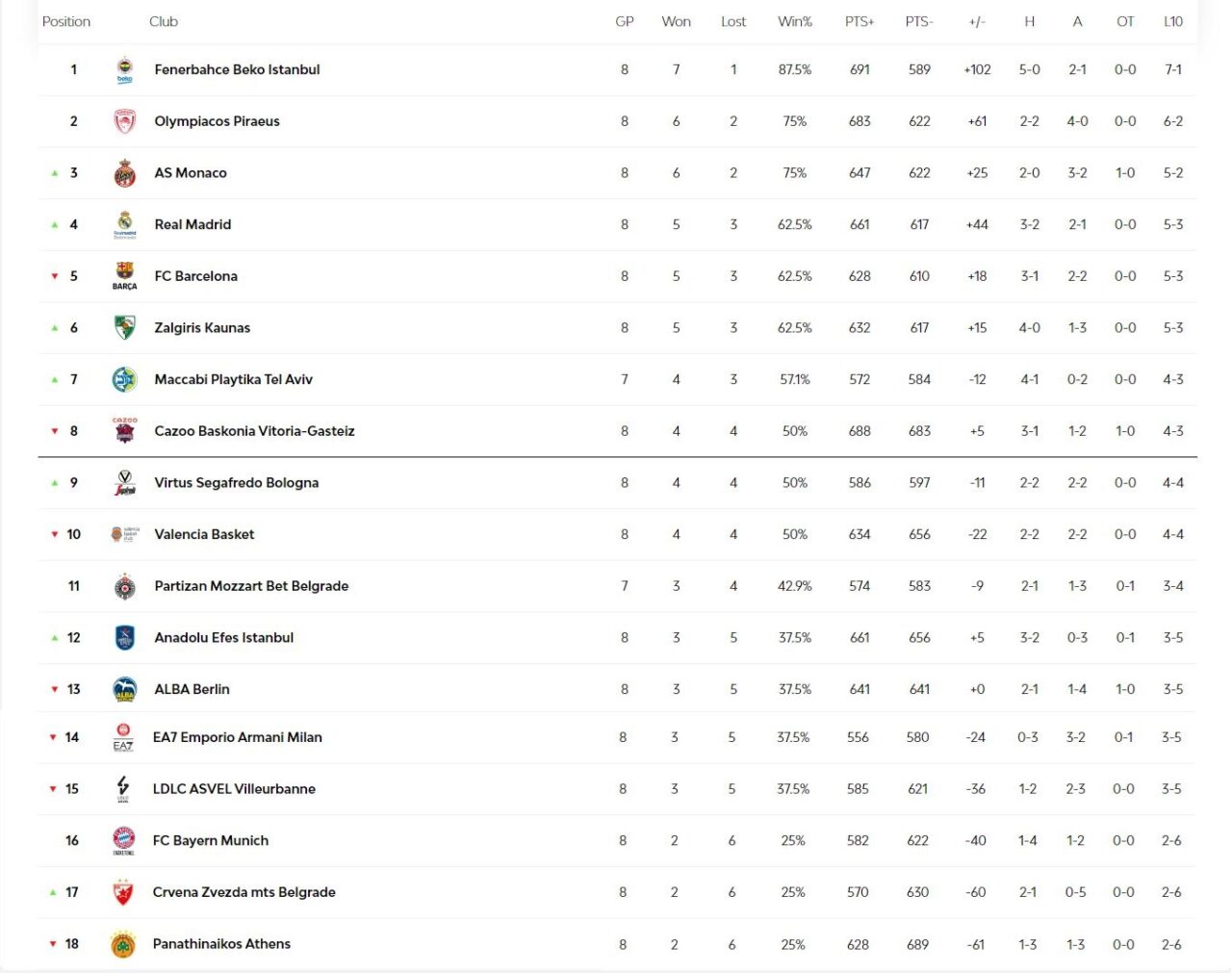Click the Position column header
This screenshot has width=1232, height=973.
click(66, 21)
